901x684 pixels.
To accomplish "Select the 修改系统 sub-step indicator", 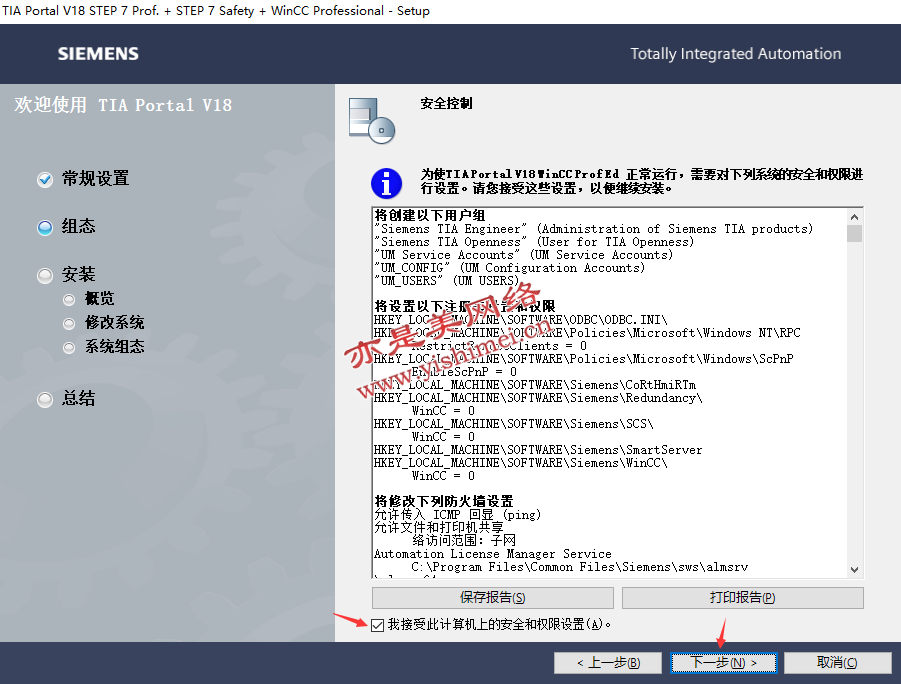I will click(69, 324).
